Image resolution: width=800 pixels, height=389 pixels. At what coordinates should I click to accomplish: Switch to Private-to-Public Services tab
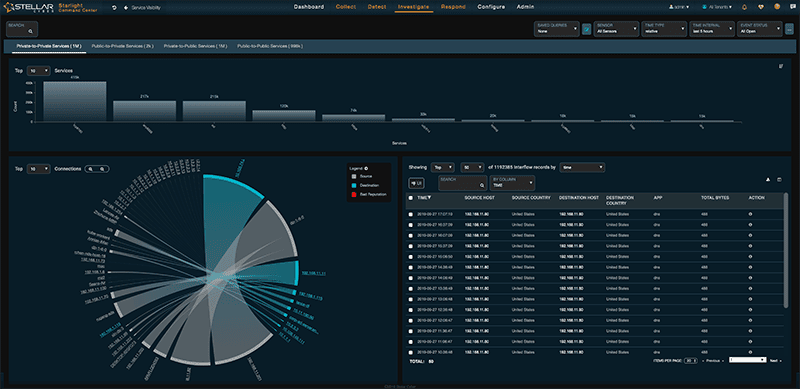(195, 46)
